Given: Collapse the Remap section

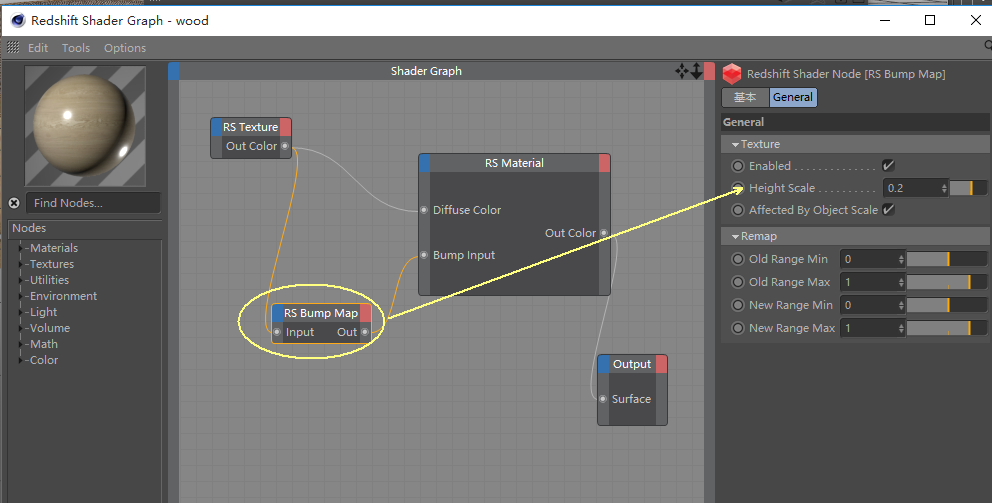Looking at the screenshot, I should point(735,237).
